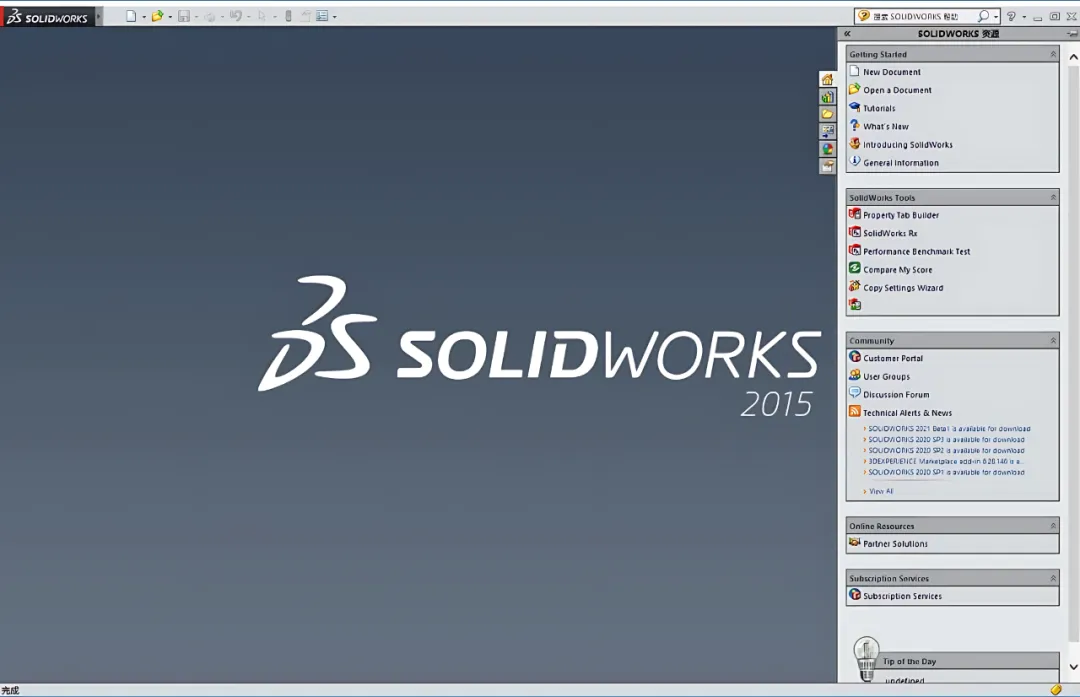Click the New document toolbar icon
1080x697 pixels.
pos(131,16)
